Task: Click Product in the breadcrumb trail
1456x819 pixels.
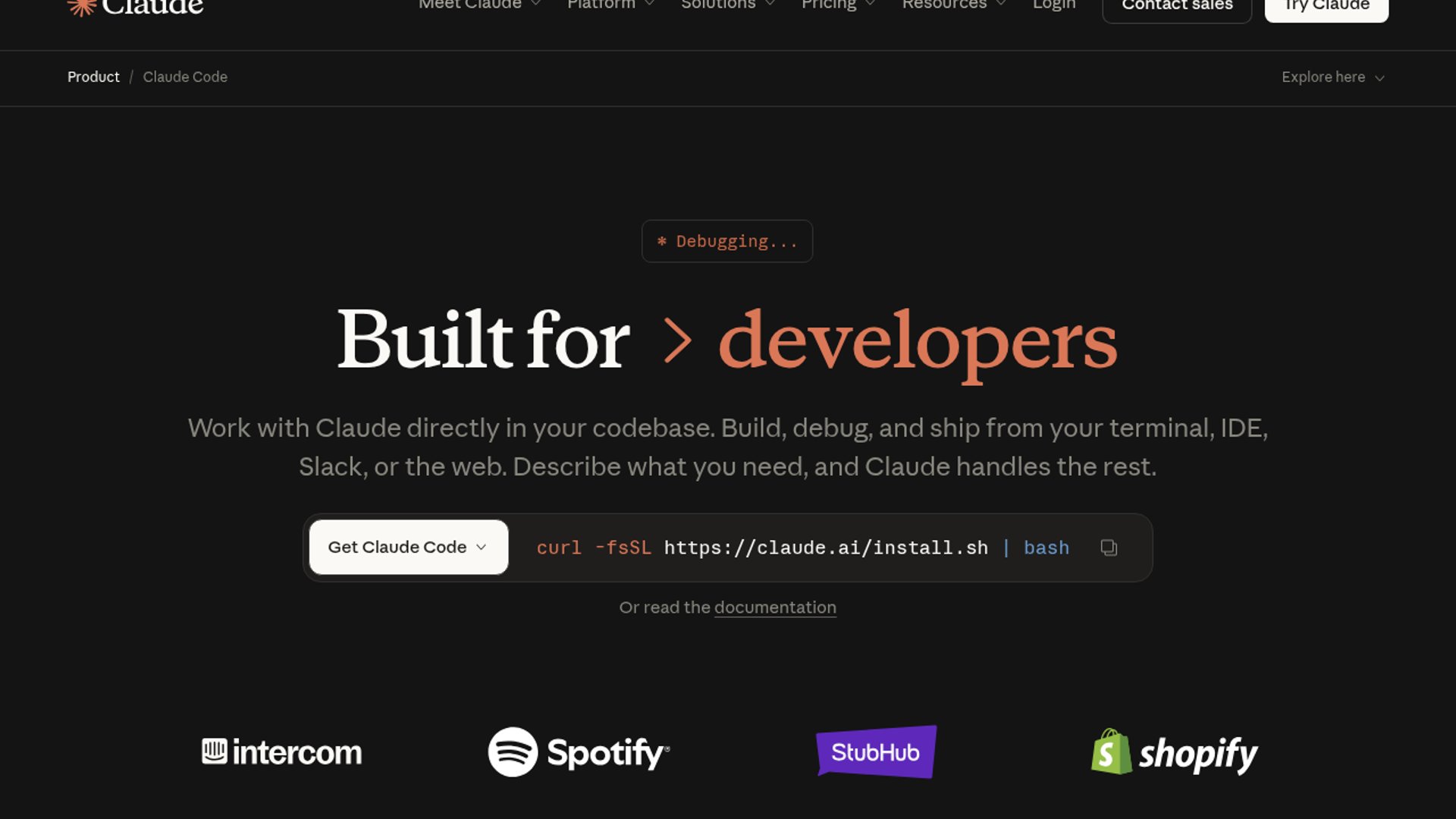Action: click(93, 77)
